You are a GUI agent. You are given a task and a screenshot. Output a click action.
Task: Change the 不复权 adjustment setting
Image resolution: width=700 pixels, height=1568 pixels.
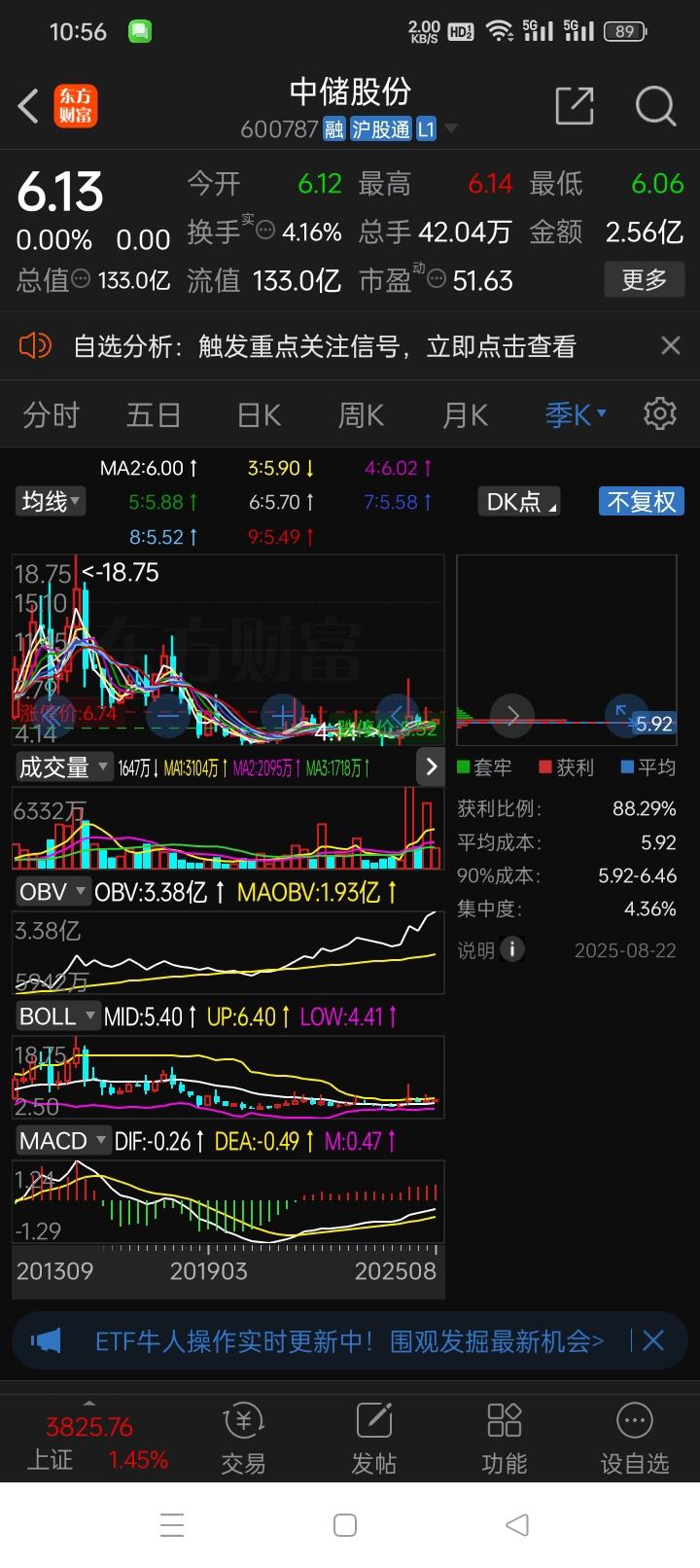(x=641, y=502)
